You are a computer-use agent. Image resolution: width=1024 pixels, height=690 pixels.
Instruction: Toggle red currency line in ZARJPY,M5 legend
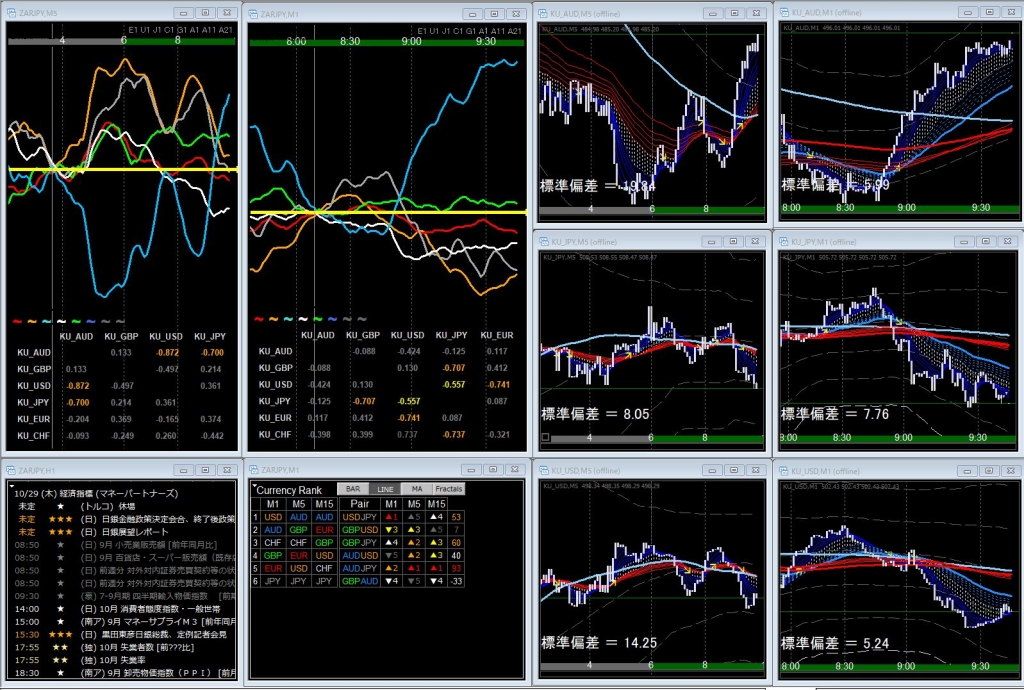click(x=15, y=320)
